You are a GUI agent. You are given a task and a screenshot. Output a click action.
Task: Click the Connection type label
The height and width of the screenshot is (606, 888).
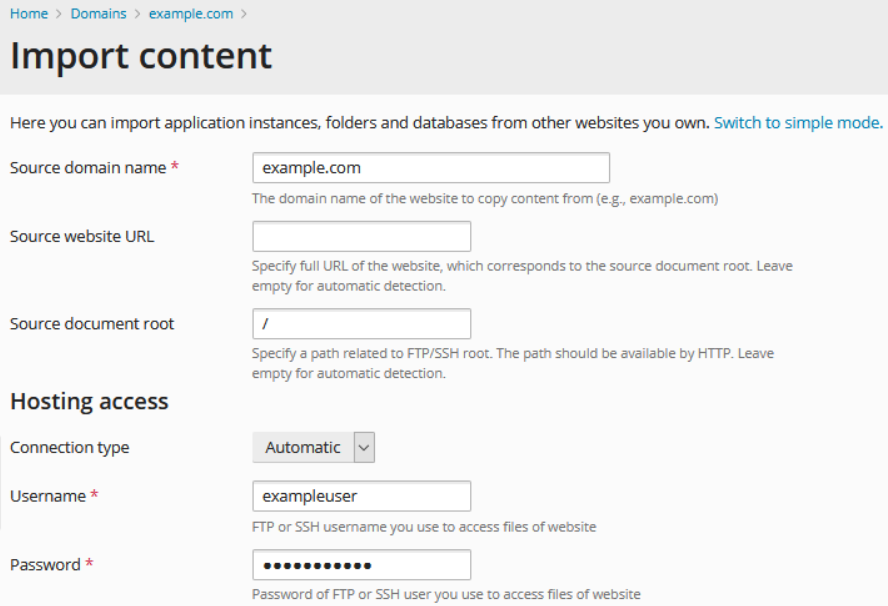click(69, 448)
